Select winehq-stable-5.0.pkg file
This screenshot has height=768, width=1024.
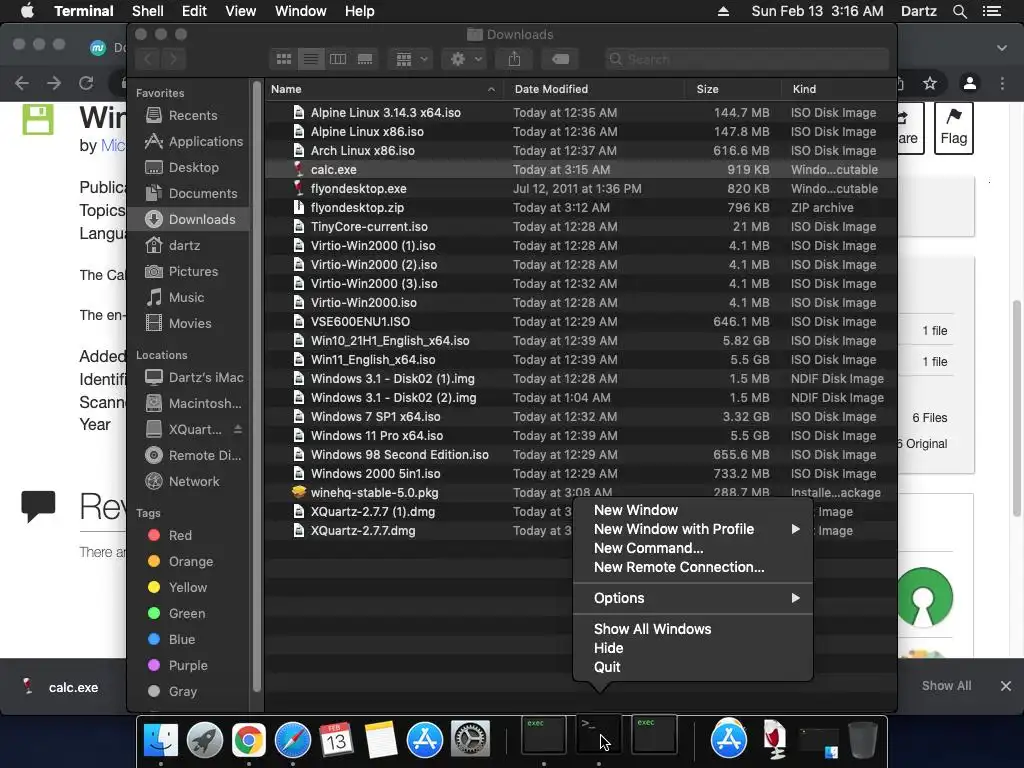[x=581, y=492]
